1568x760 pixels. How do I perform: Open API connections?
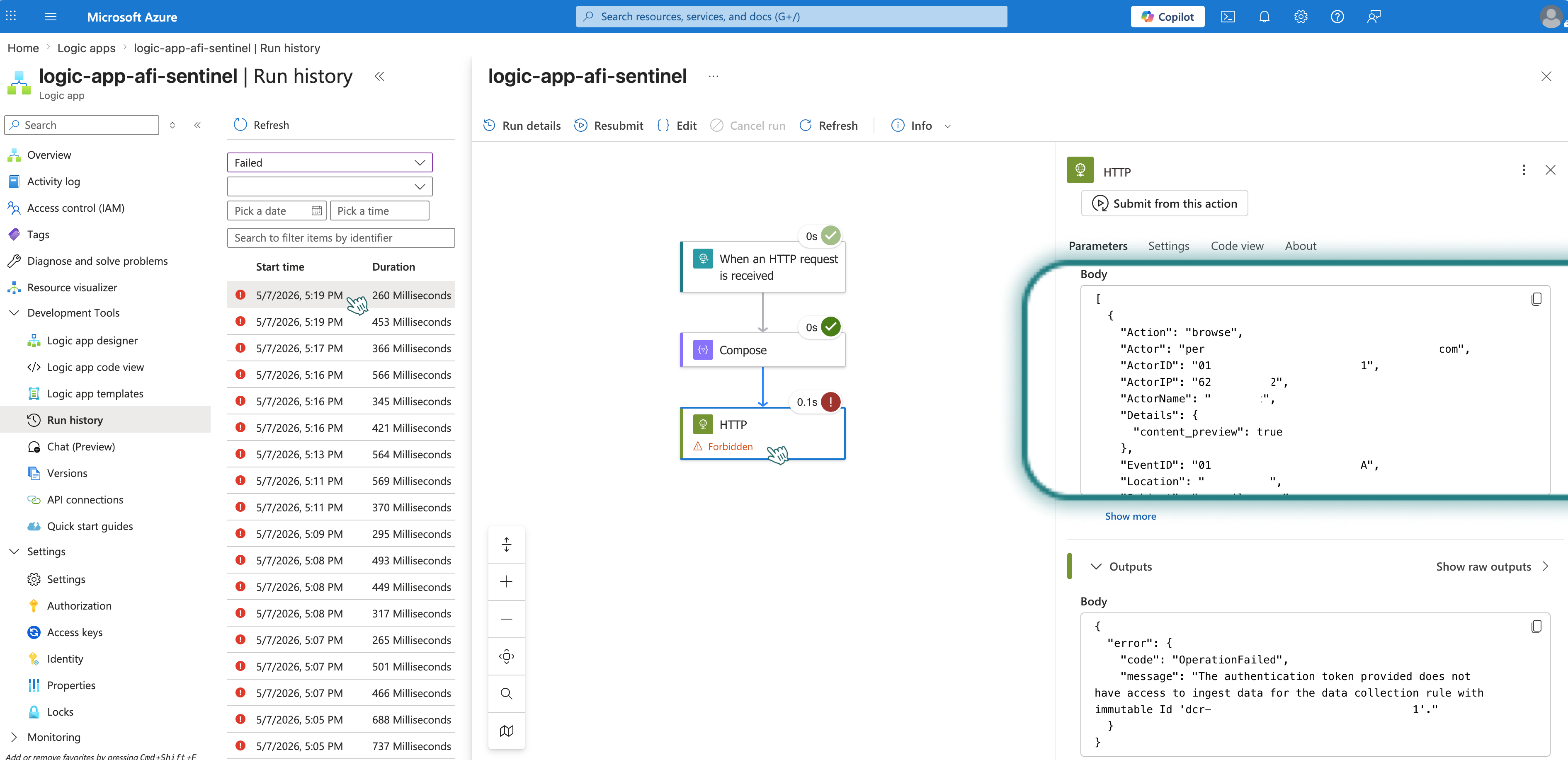[x=85, y=500]
